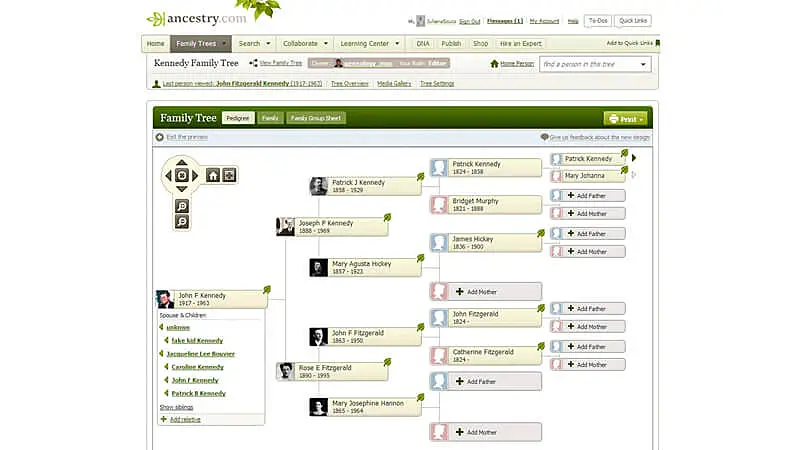Expand ancestors right of Patrick Kennedy

[634, 158]
